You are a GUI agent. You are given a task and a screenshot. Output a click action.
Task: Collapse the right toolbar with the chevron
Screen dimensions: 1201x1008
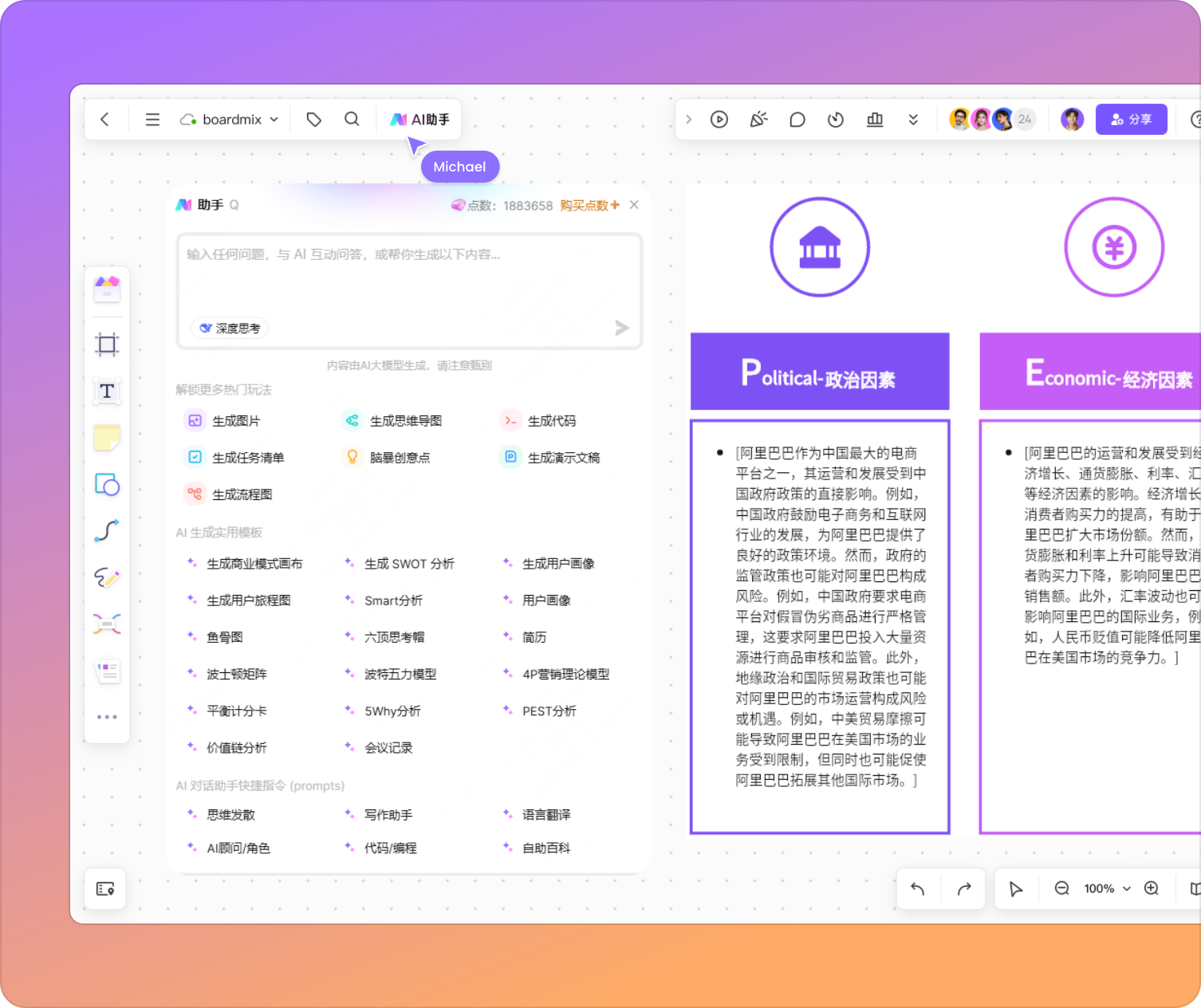(688, 120)
